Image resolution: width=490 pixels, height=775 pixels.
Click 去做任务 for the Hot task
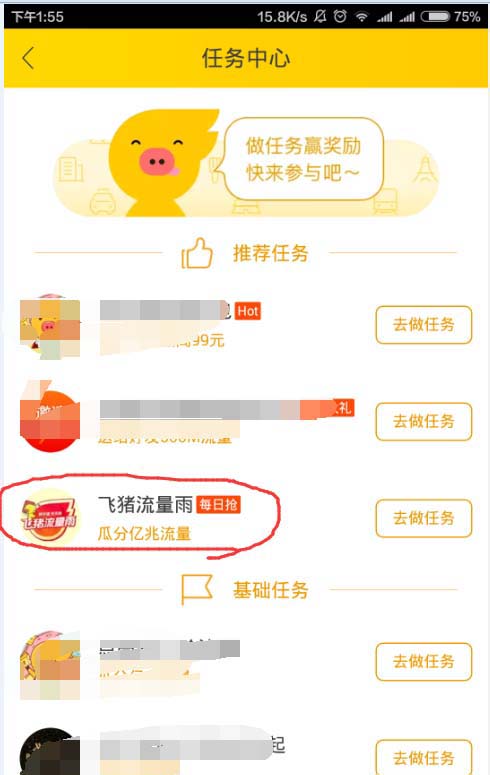tap(424, 325)
